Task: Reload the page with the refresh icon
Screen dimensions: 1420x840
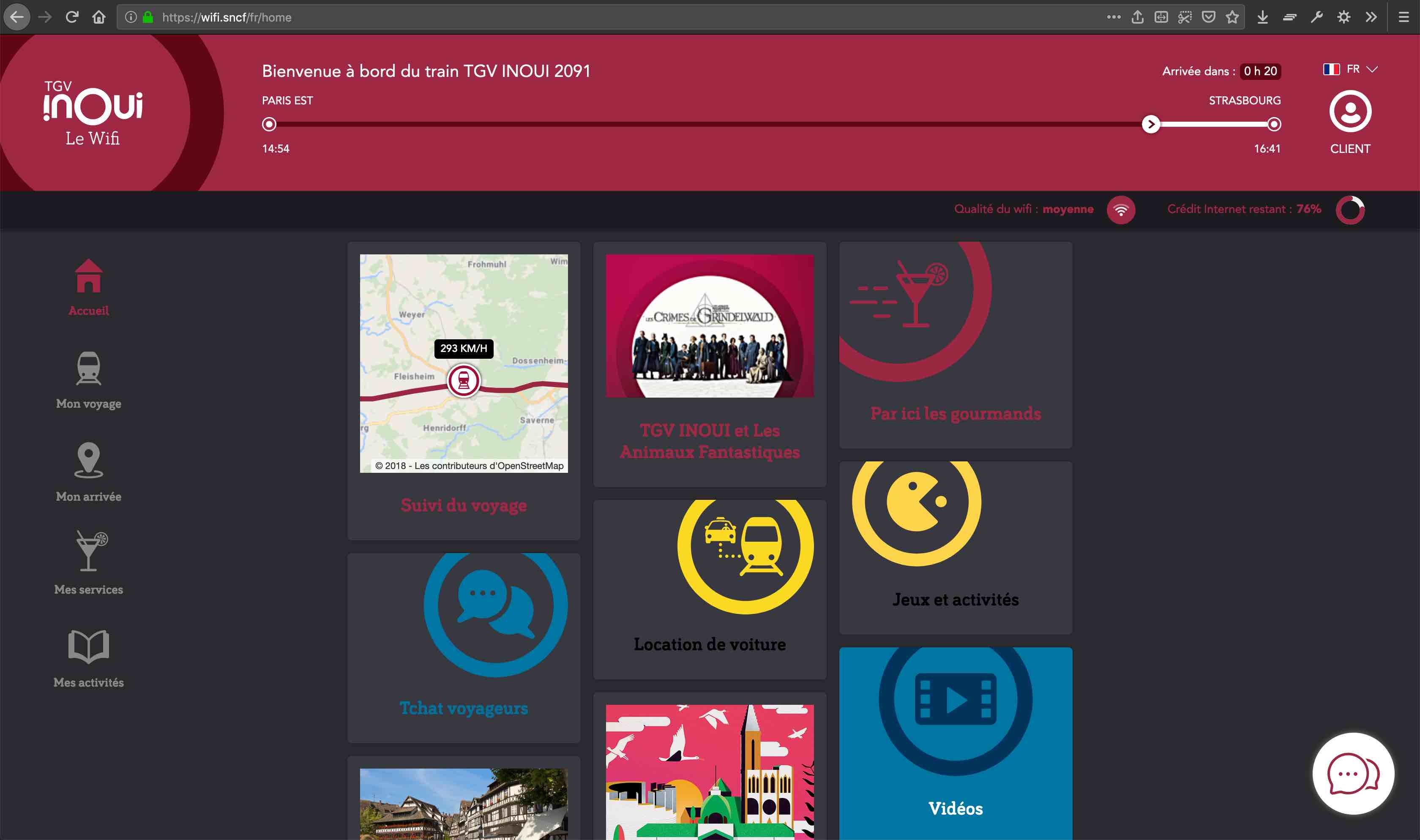Action: (x=72, y=17)
